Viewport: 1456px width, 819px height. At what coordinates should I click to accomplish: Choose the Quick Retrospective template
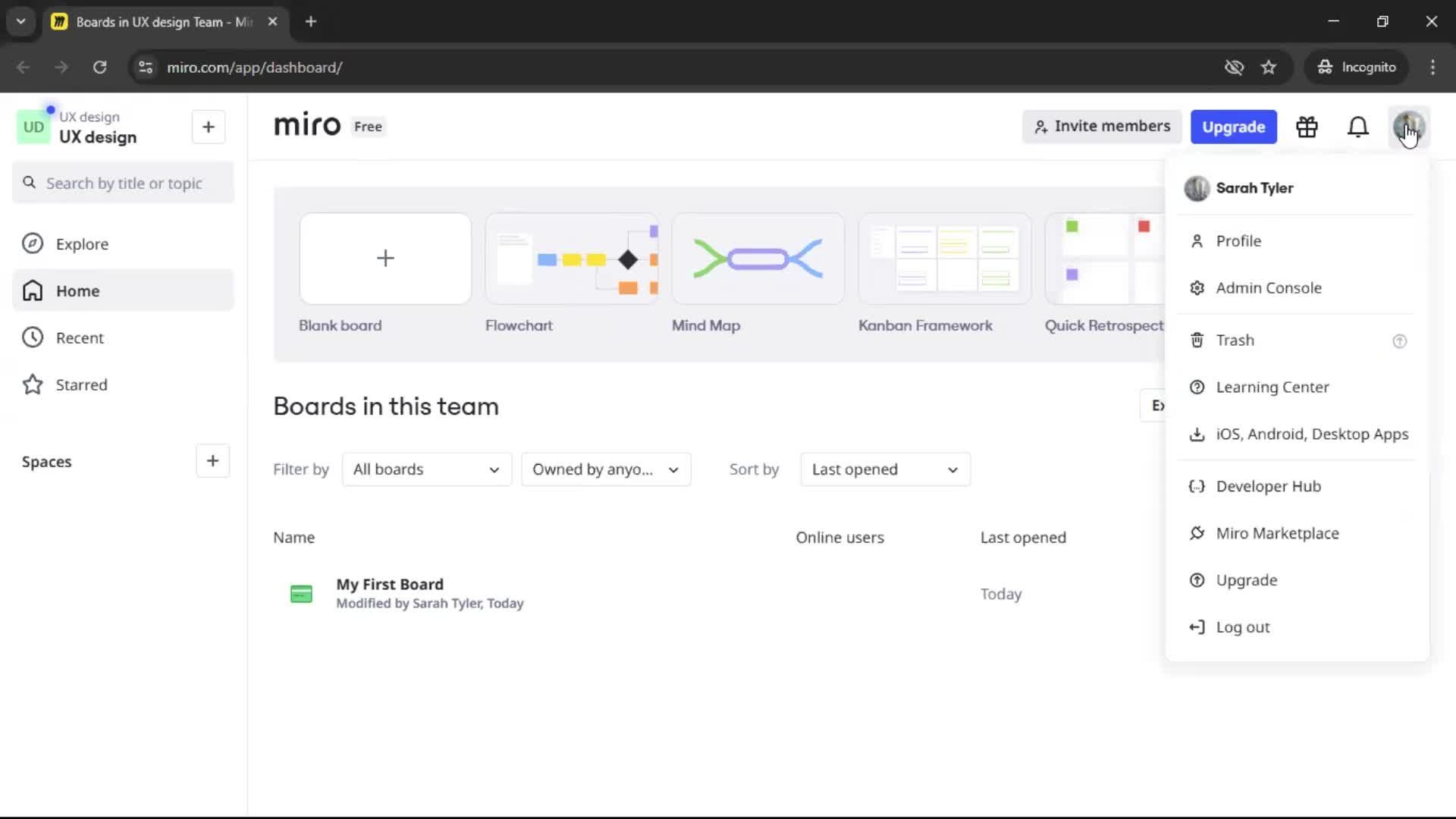point(1105,259)
